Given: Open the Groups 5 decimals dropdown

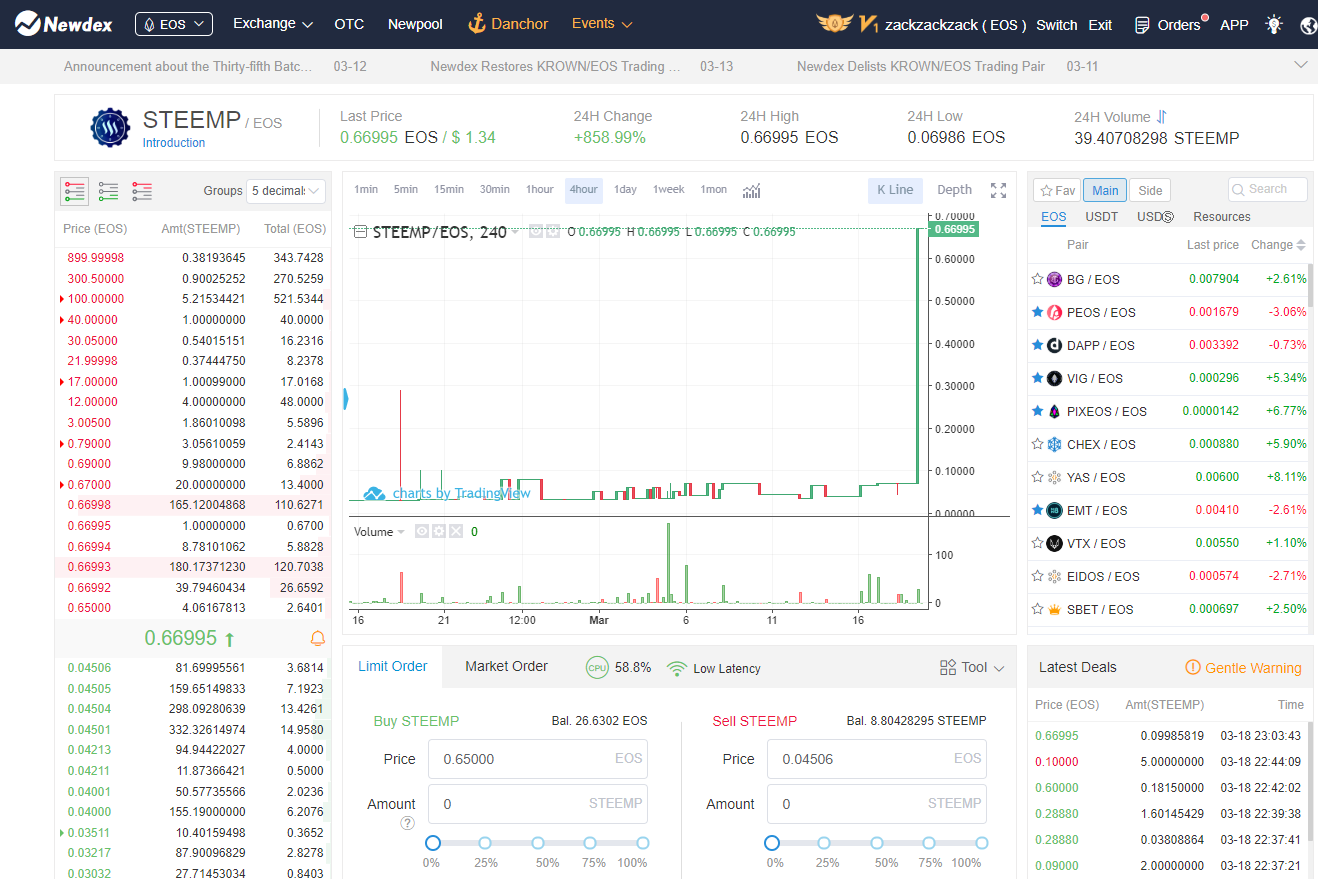Looking at the screenshot, I should pyautogui.click(x=286, y=191).
